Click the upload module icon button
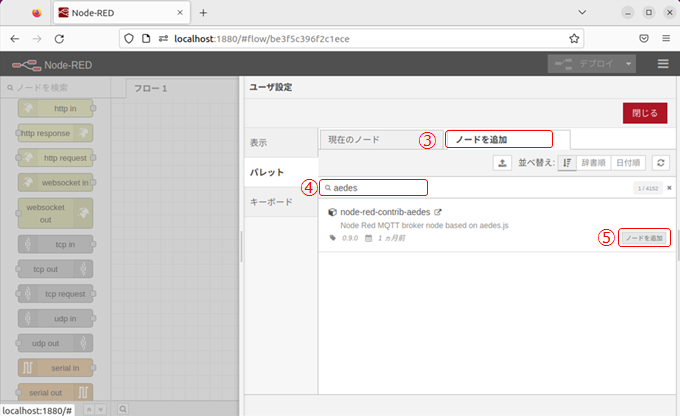Viewport: 680px width, 416px height. click(x=503, y=163)
